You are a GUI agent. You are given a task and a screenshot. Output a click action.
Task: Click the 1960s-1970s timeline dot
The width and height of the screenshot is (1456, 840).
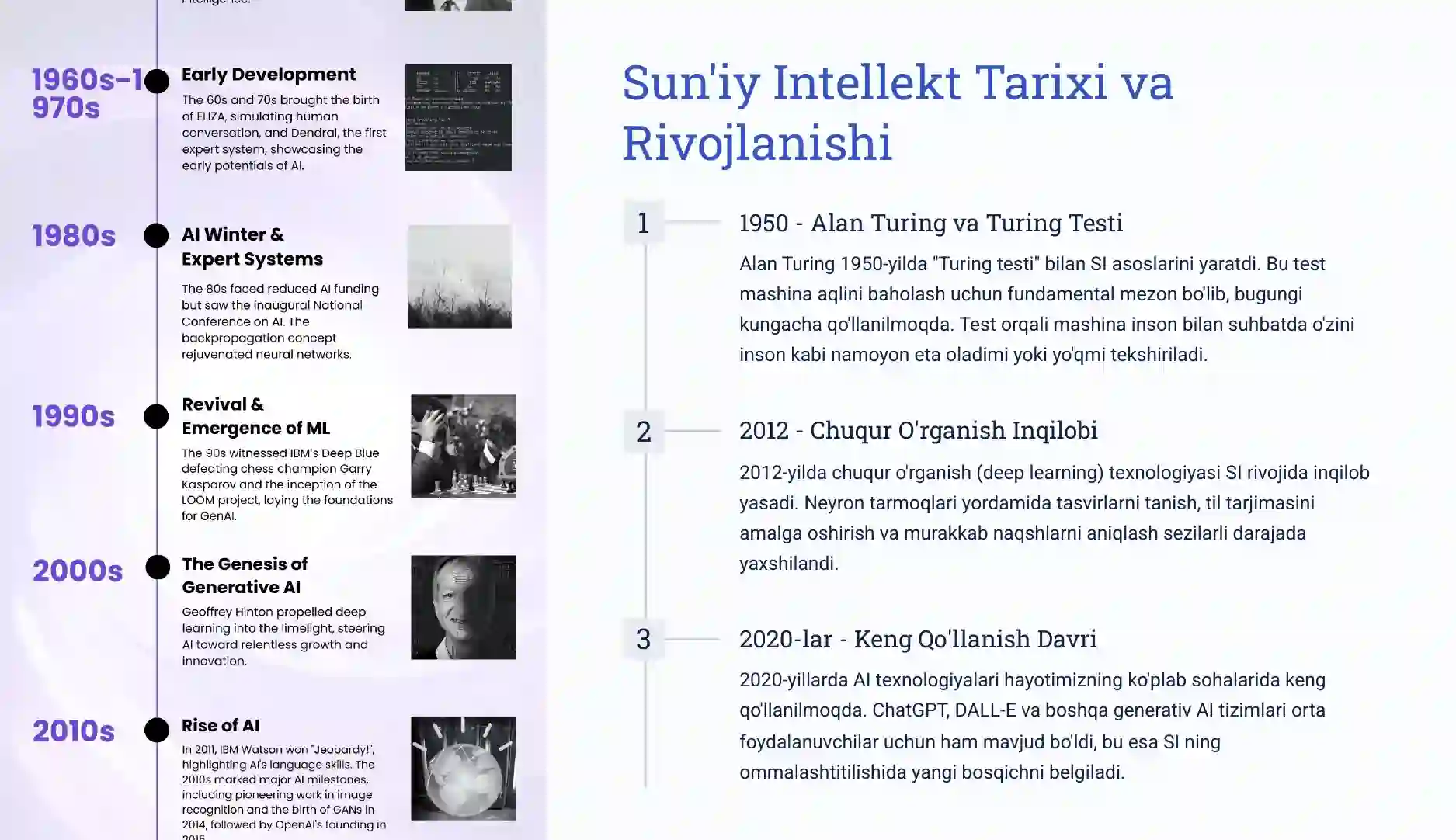157,81
